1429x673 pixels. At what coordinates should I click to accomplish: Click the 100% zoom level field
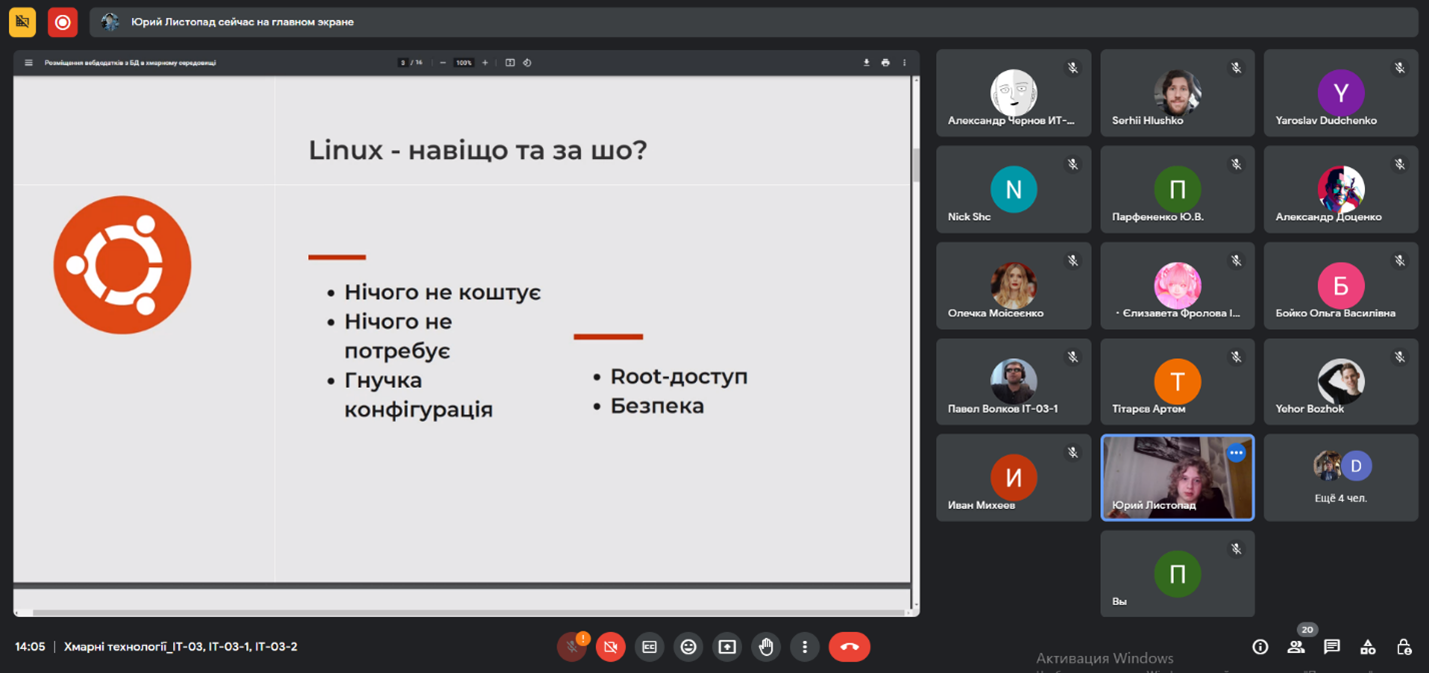[464, 63]
